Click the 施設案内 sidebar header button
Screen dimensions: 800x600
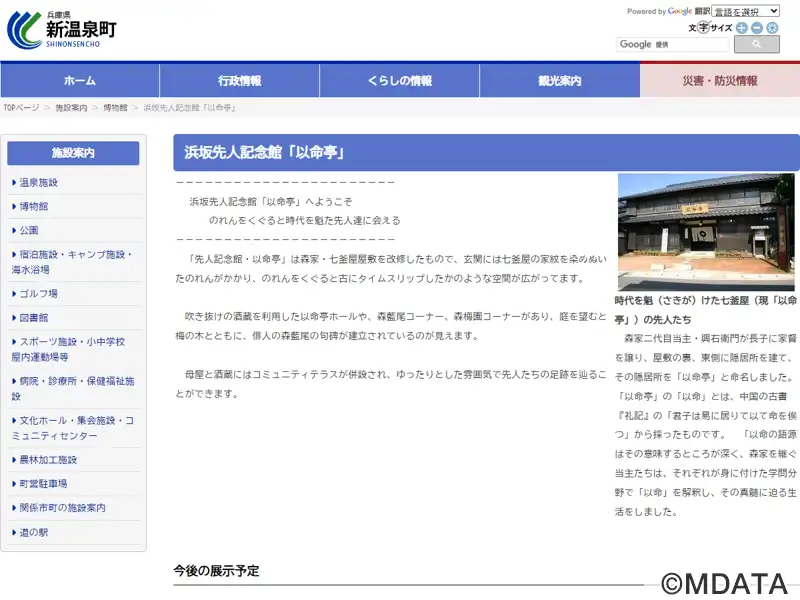coord(73,153)
